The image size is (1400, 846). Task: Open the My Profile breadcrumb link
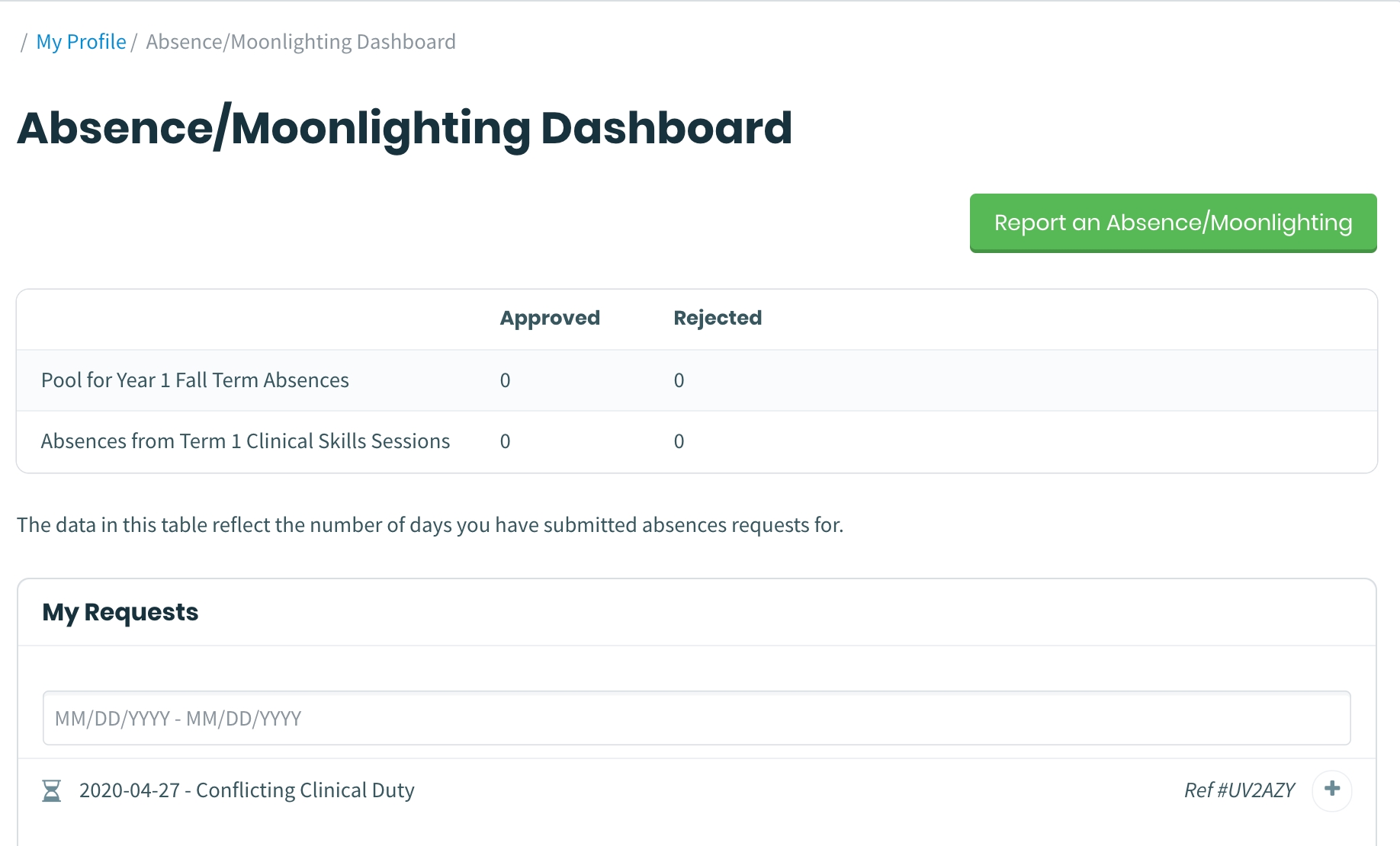[81, 42]
